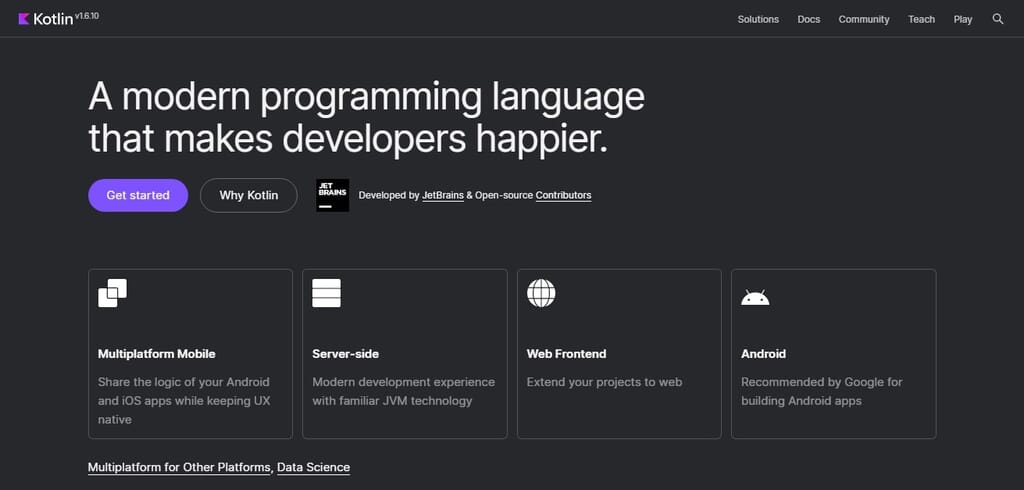This screenshot has width=1024, height=490.
Task: Click the Get started button
Action: (x=138, y=195)
